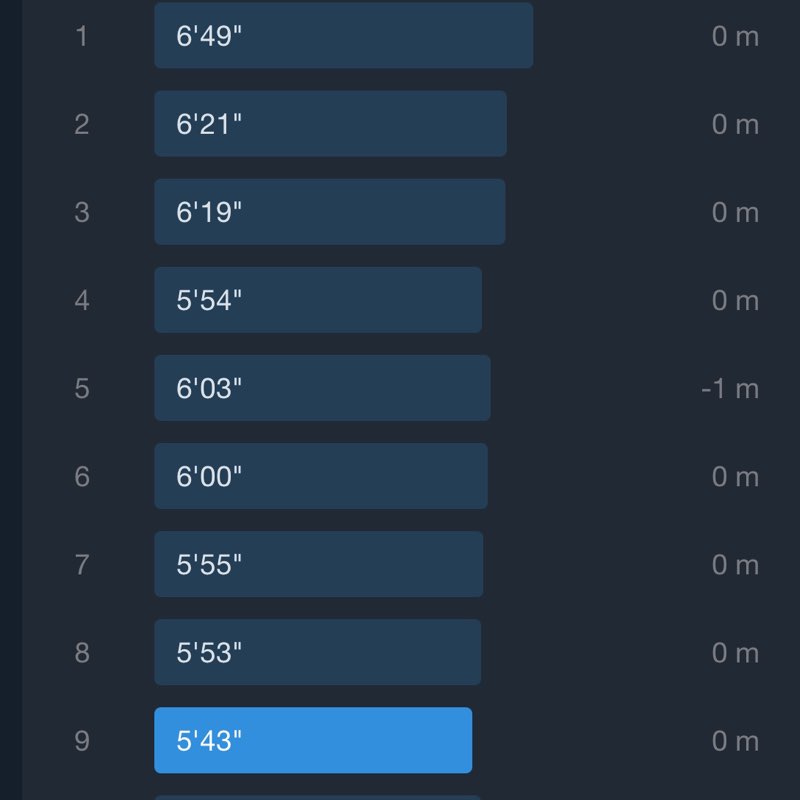Click the -1 m elevation value
800x800 pixels.
coord(730,389)
